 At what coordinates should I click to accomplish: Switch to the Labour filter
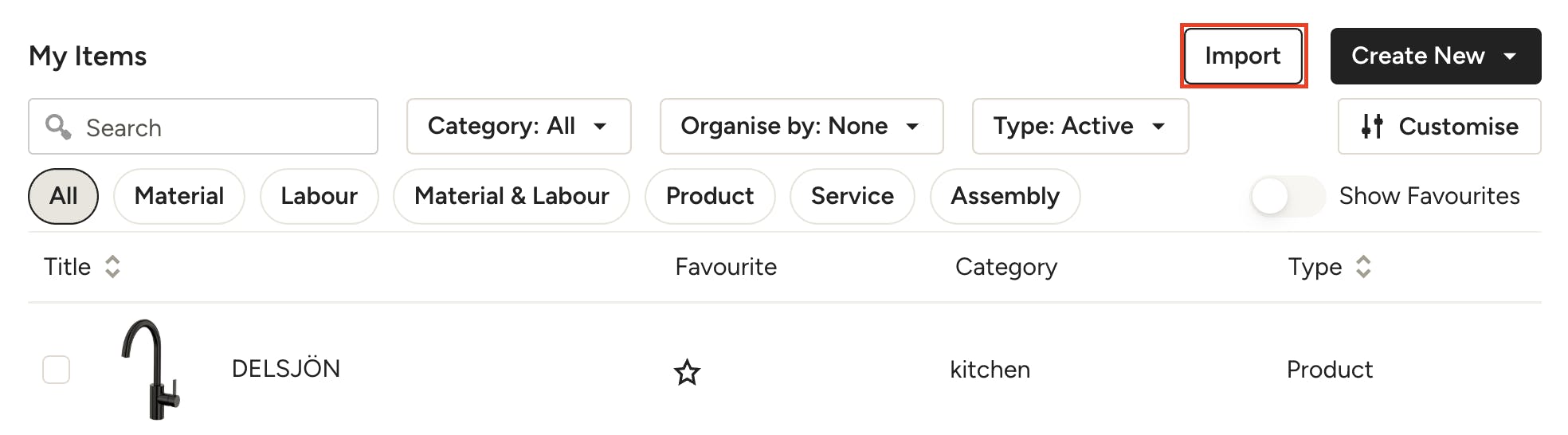pos(319,196)
